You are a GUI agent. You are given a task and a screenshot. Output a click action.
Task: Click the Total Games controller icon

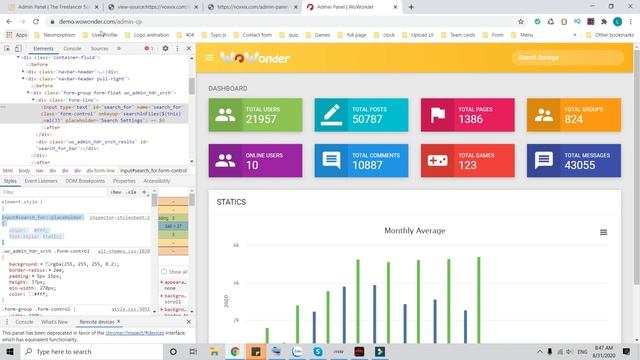tap(438, 161)
